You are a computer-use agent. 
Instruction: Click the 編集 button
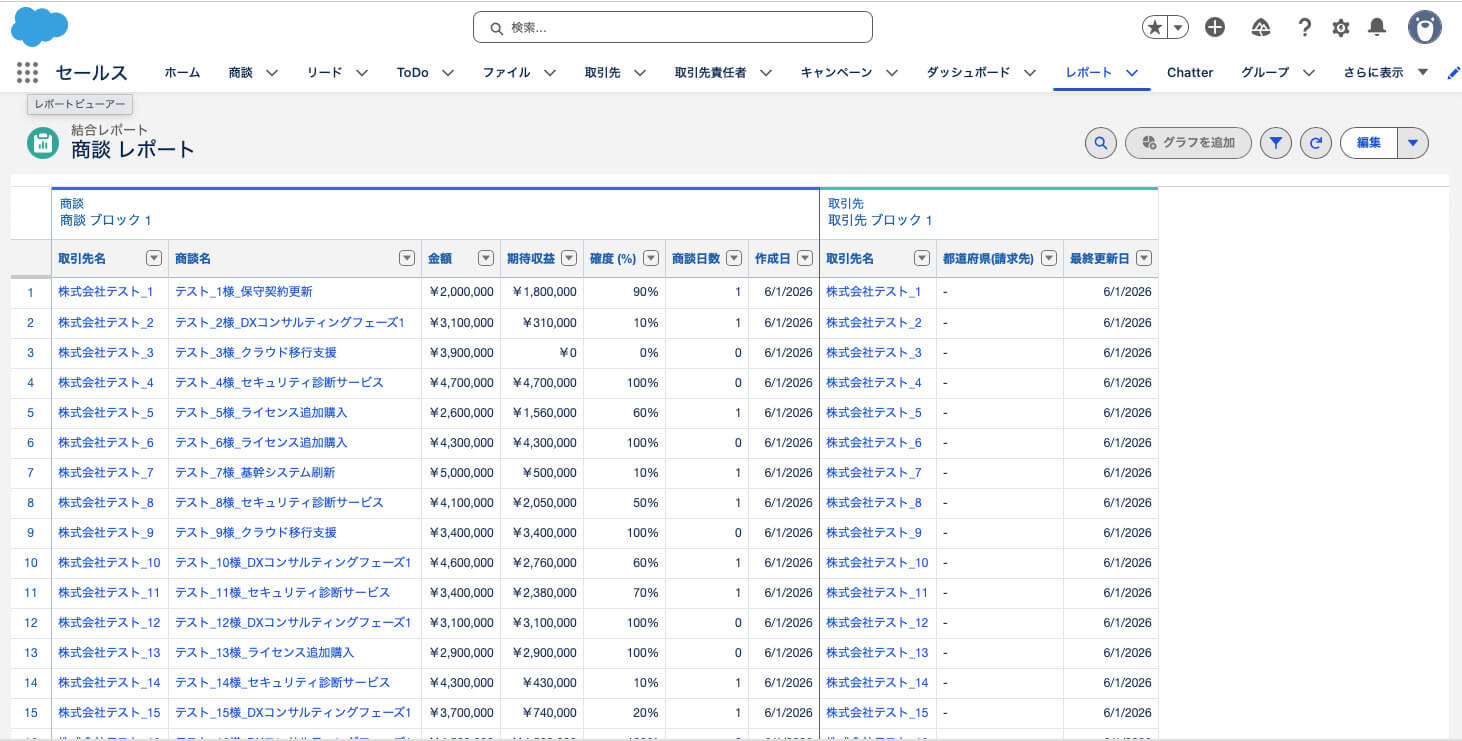coord(1368,143)
